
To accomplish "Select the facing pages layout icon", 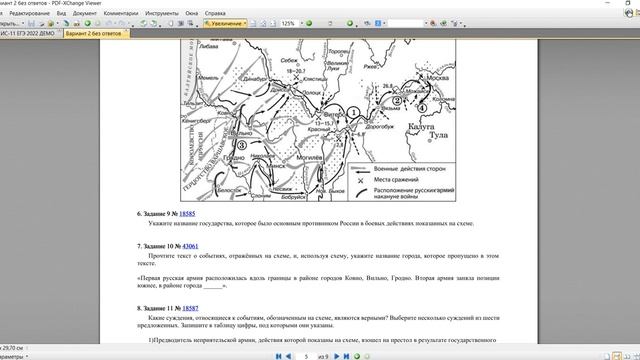I will click(x=627, y=357).
